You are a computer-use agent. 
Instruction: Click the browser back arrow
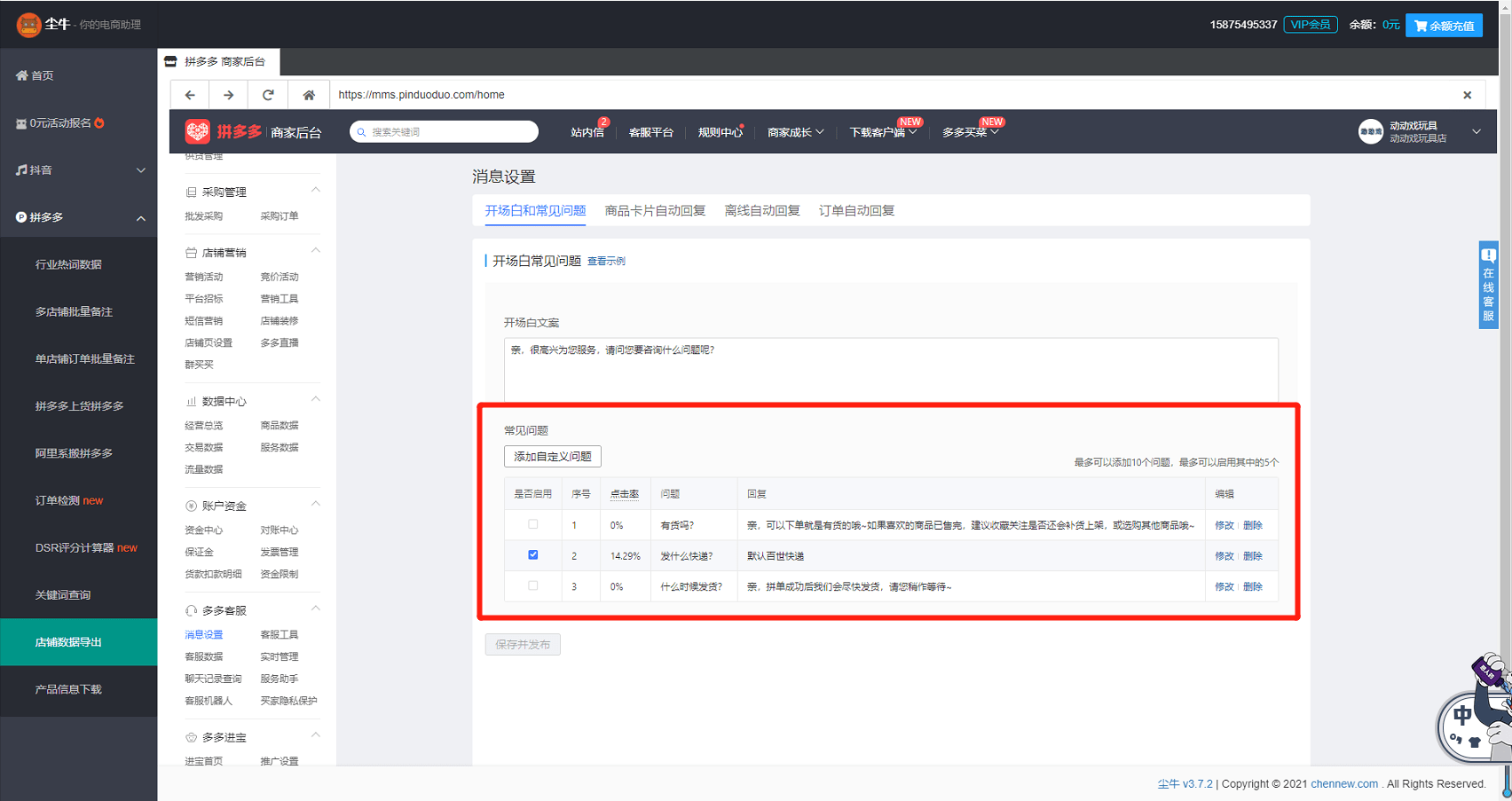pyautogui.click(x=190, y=95)
